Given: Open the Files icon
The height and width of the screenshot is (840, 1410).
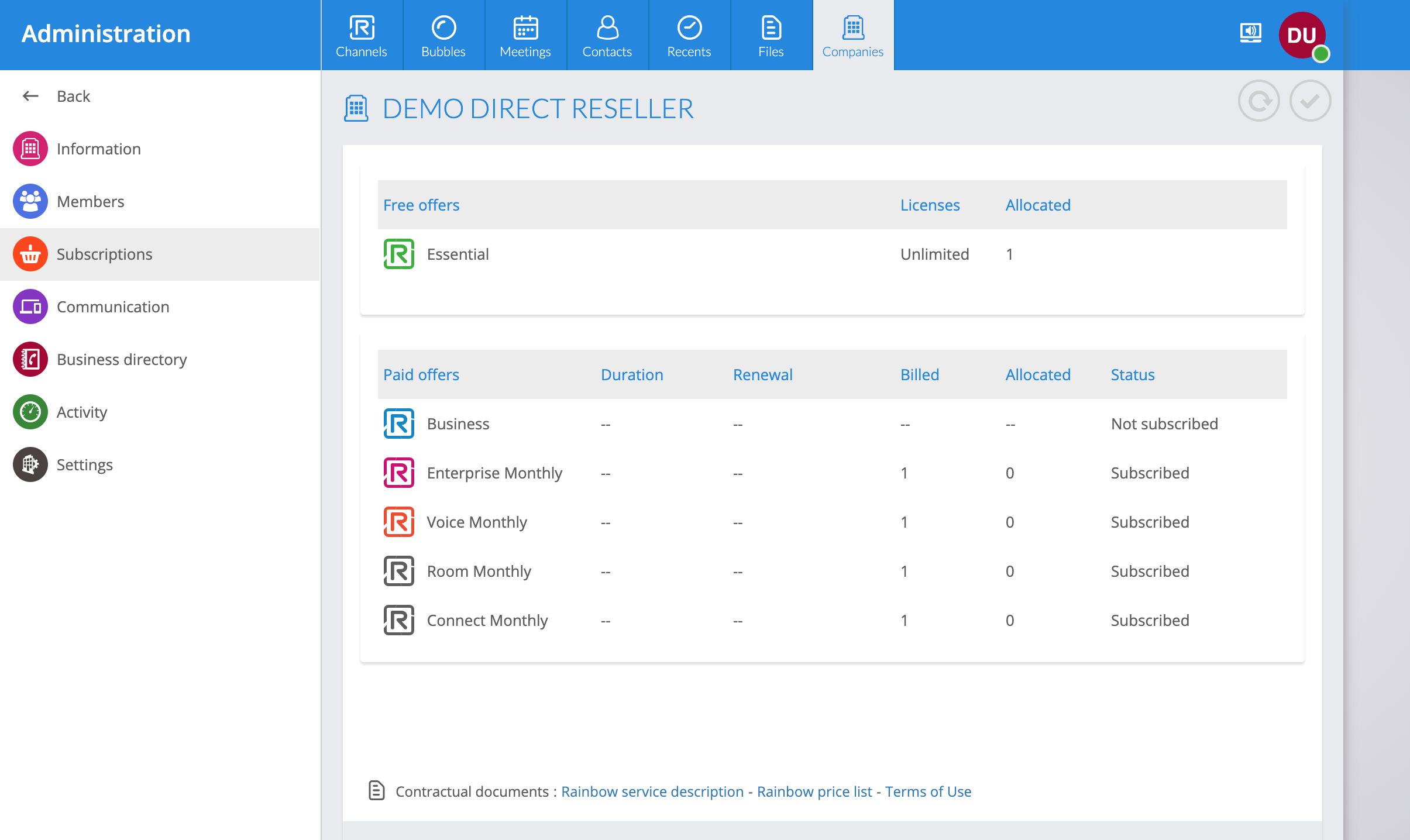Looking at the screenshot, I should [771, 27].
